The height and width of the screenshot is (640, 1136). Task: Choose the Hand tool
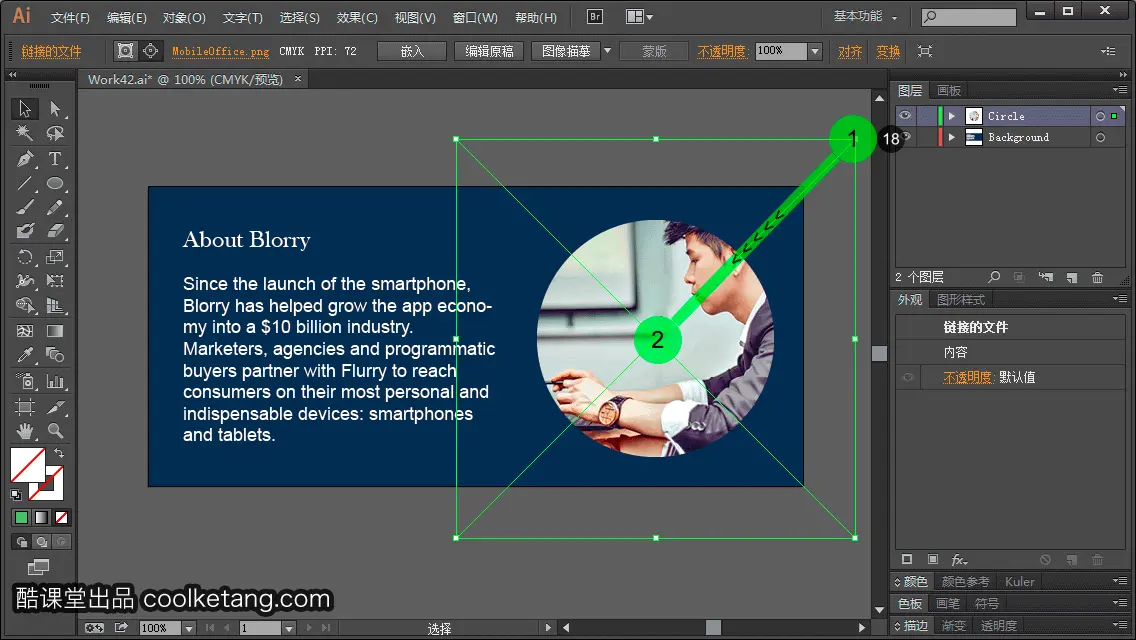coord(25,431)
